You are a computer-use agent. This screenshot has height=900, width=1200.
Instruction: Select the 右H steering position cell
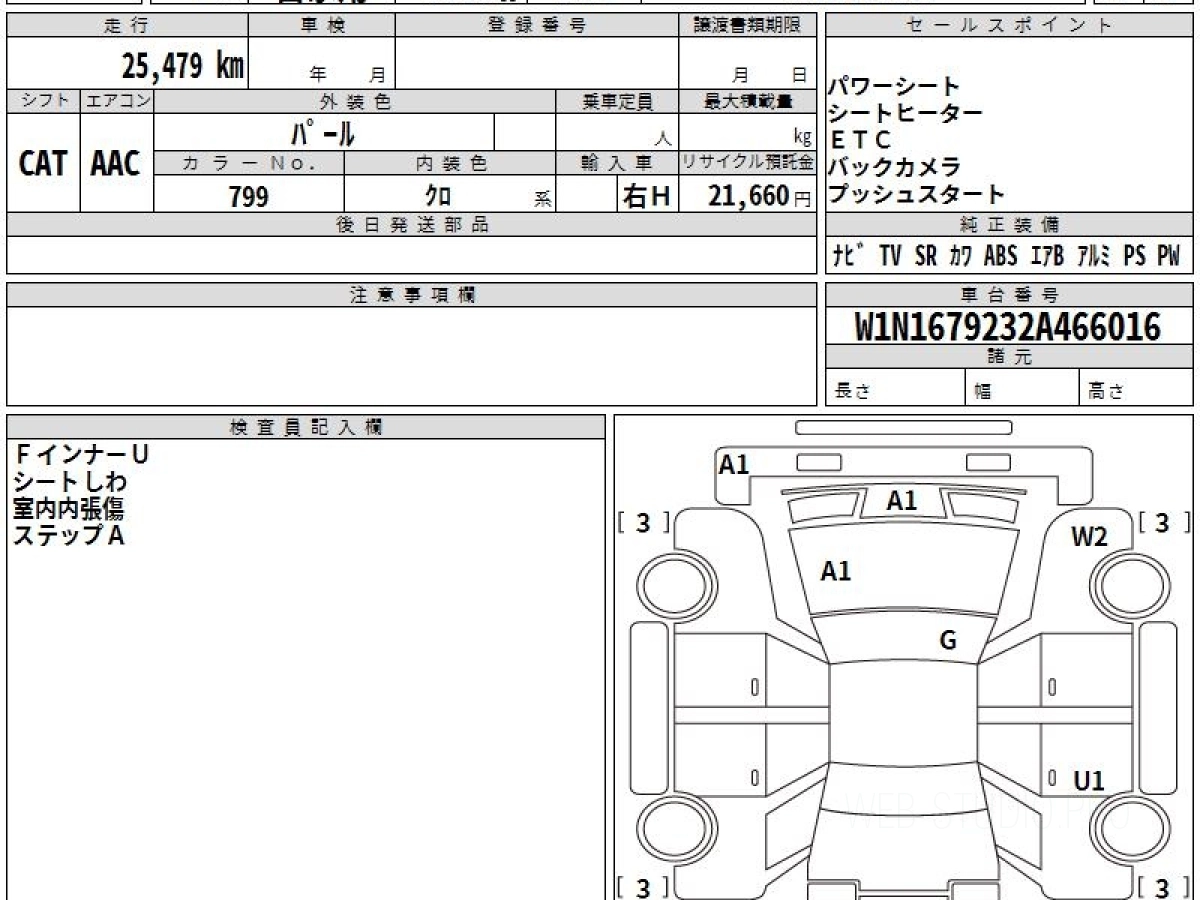click(646, 196)
